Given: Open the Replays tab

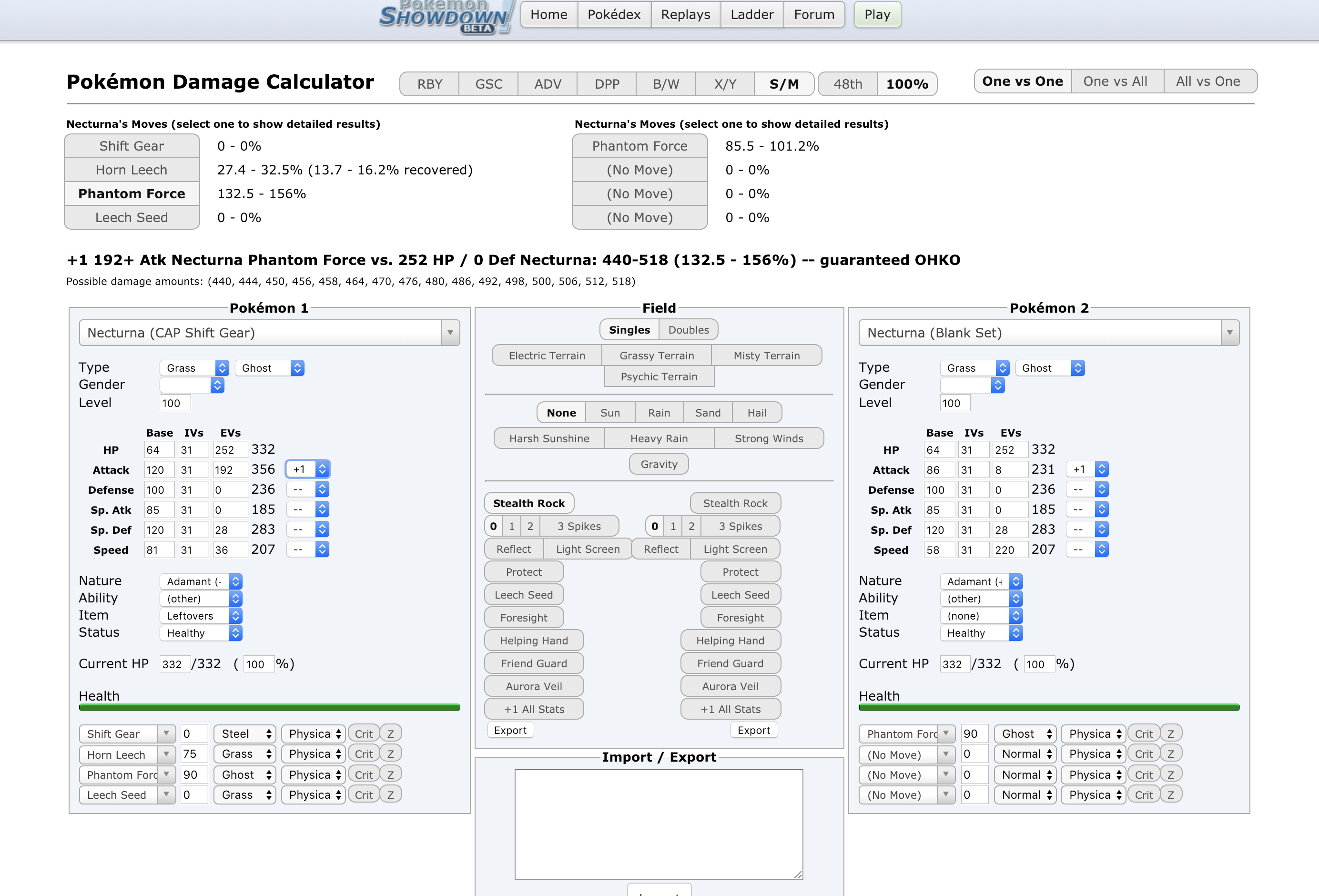Looking at the screenshot, I should pyautogui.click(x=685, y=14).
